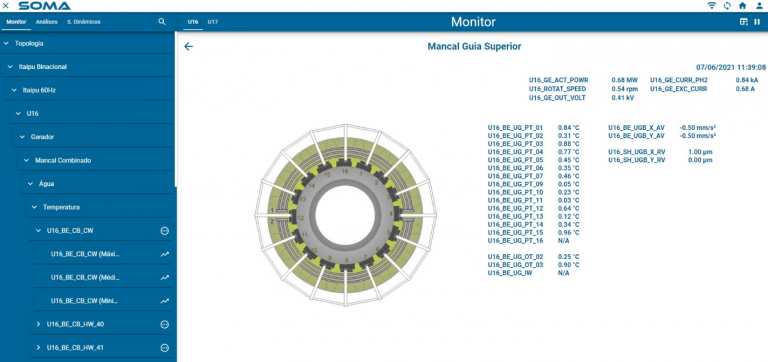Open options circle for U16_BE_CB_HW_40

tap(165, 324)
